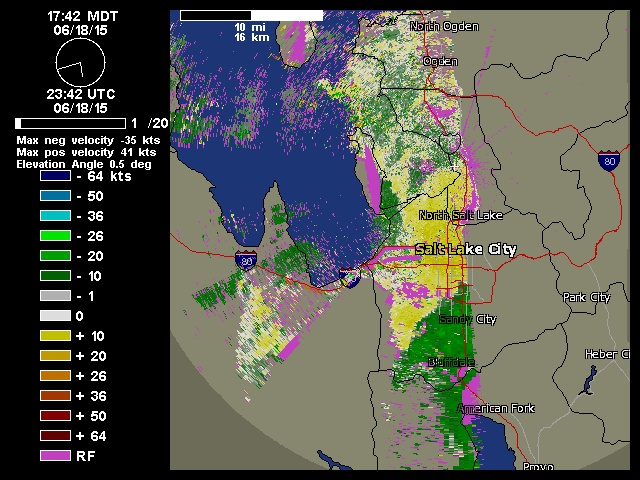Pick the +10 yellow legend swatch

tap(56, 336)
